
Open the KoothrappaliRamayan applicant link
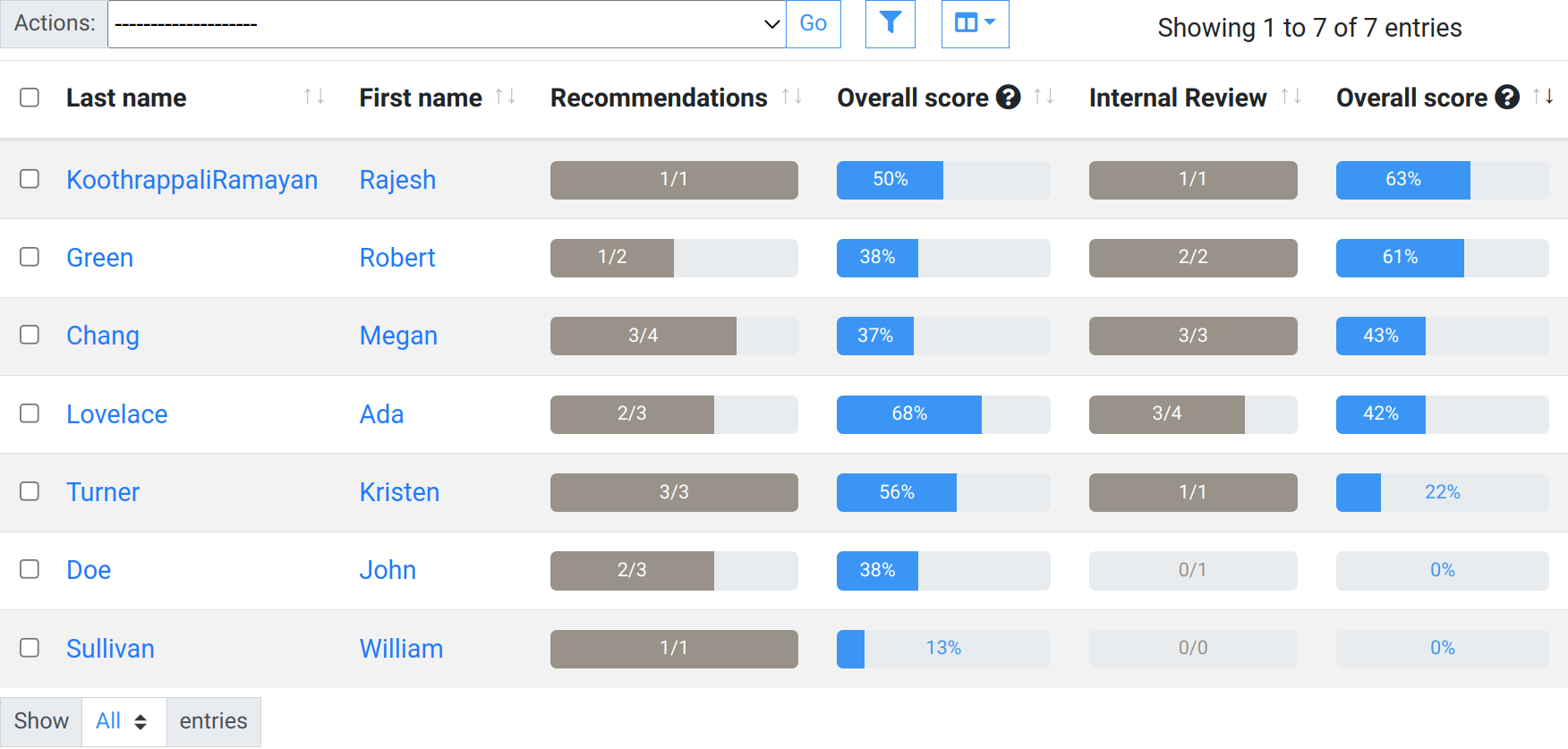[192, 180]
